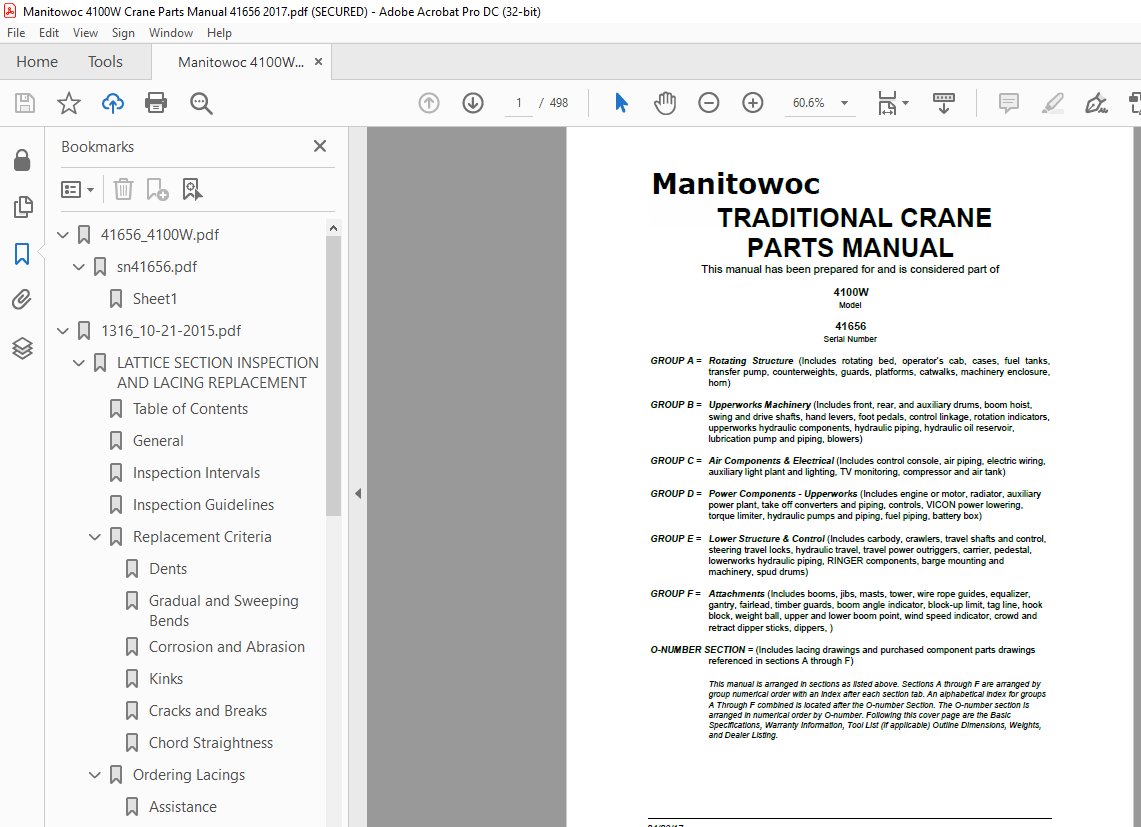Open the Corrosion and Abrasion bookmark
Viewport: 1141px width, 827px height.
(x=226, y=646)
